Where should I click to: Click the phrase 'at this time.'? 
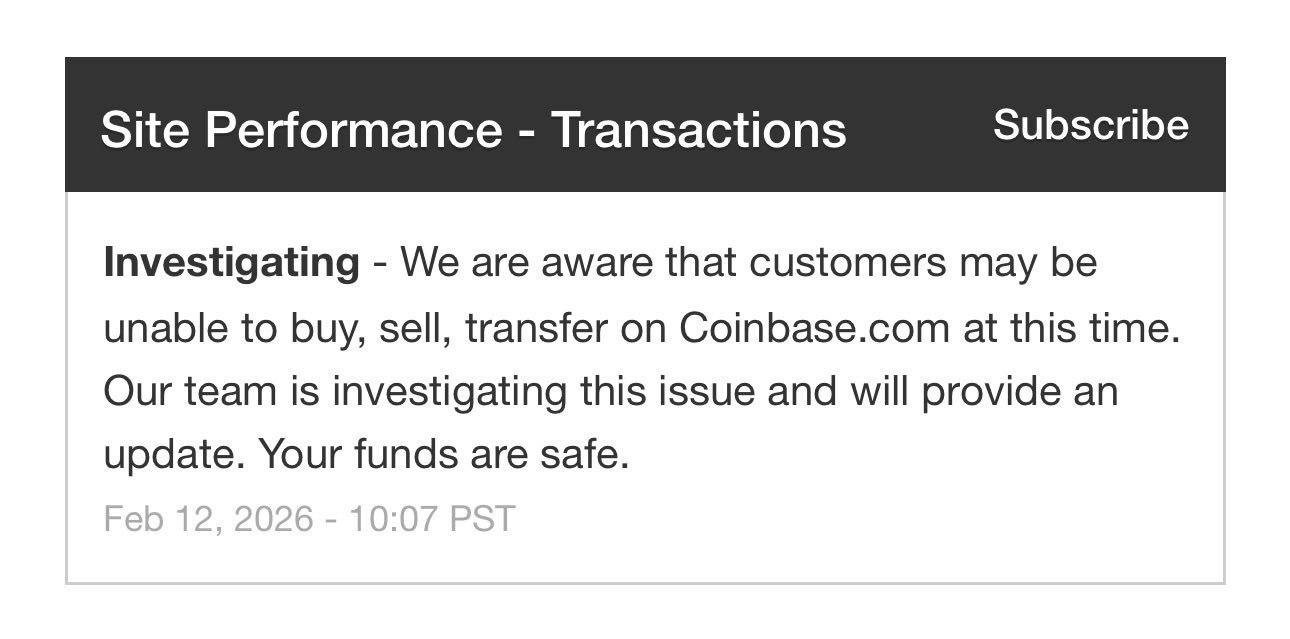pos(1072,327)
